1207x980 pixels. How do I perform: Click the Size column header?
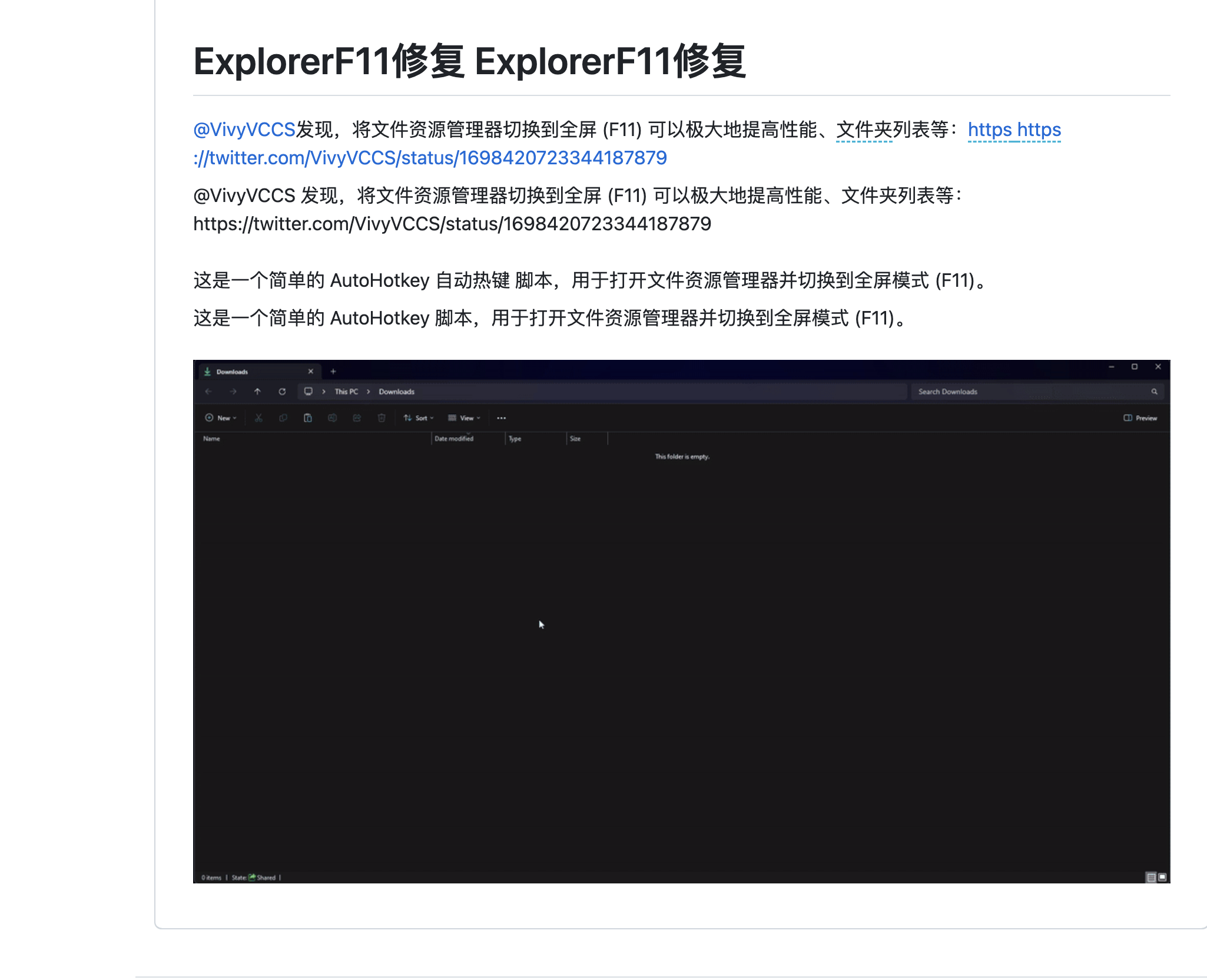(x=575, y=439)
